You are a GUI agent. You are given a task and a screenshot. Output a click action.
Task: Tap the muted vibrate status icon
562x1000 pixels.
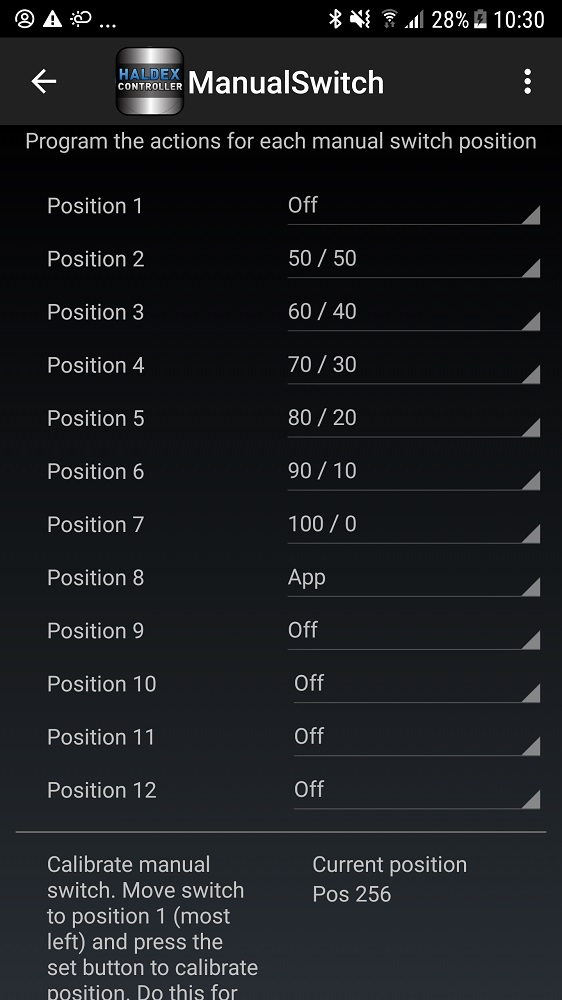pyautogui.click(x=360, y=19)
